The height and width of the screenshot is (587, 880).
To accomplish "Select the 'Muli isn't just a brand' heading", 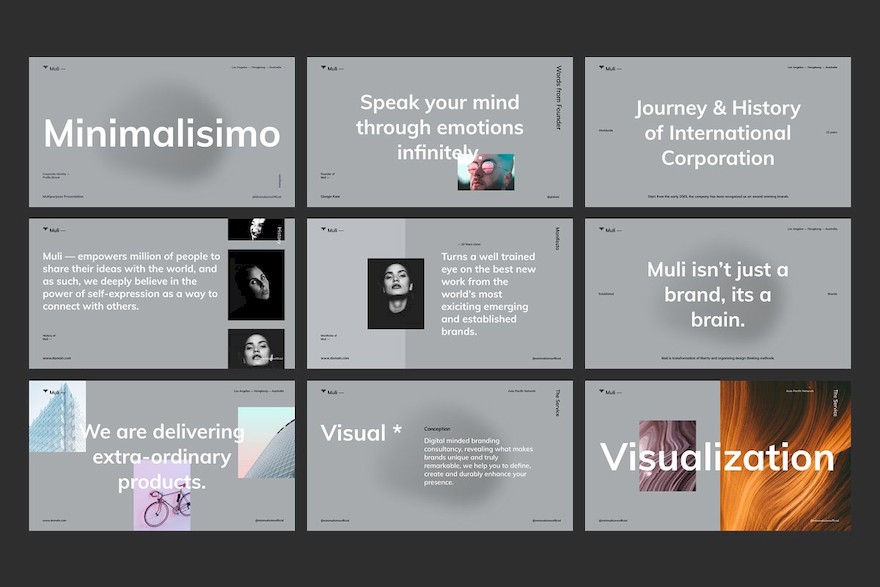I will (717, 295).
